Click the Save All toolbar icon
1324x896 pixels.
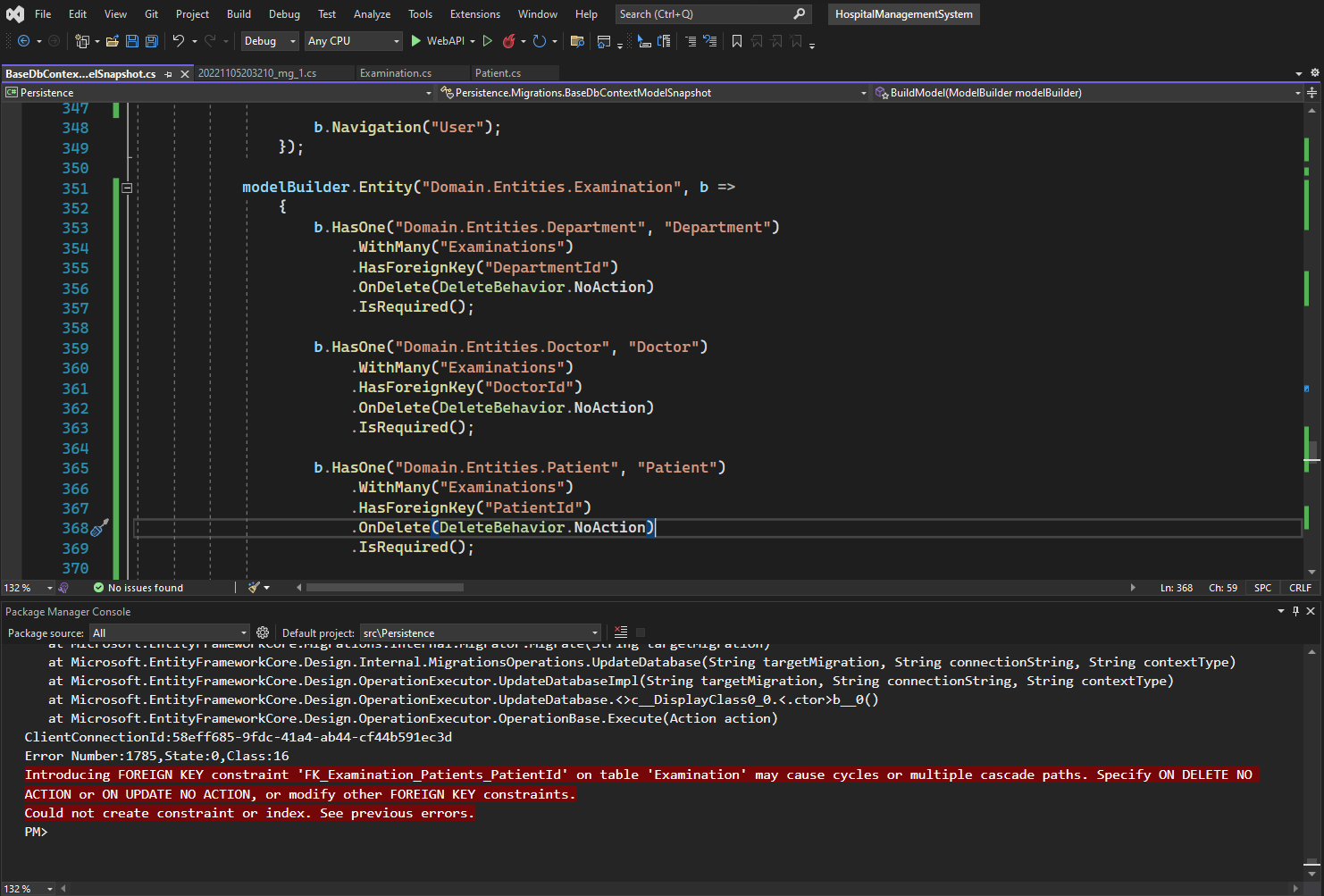[152, 41]
